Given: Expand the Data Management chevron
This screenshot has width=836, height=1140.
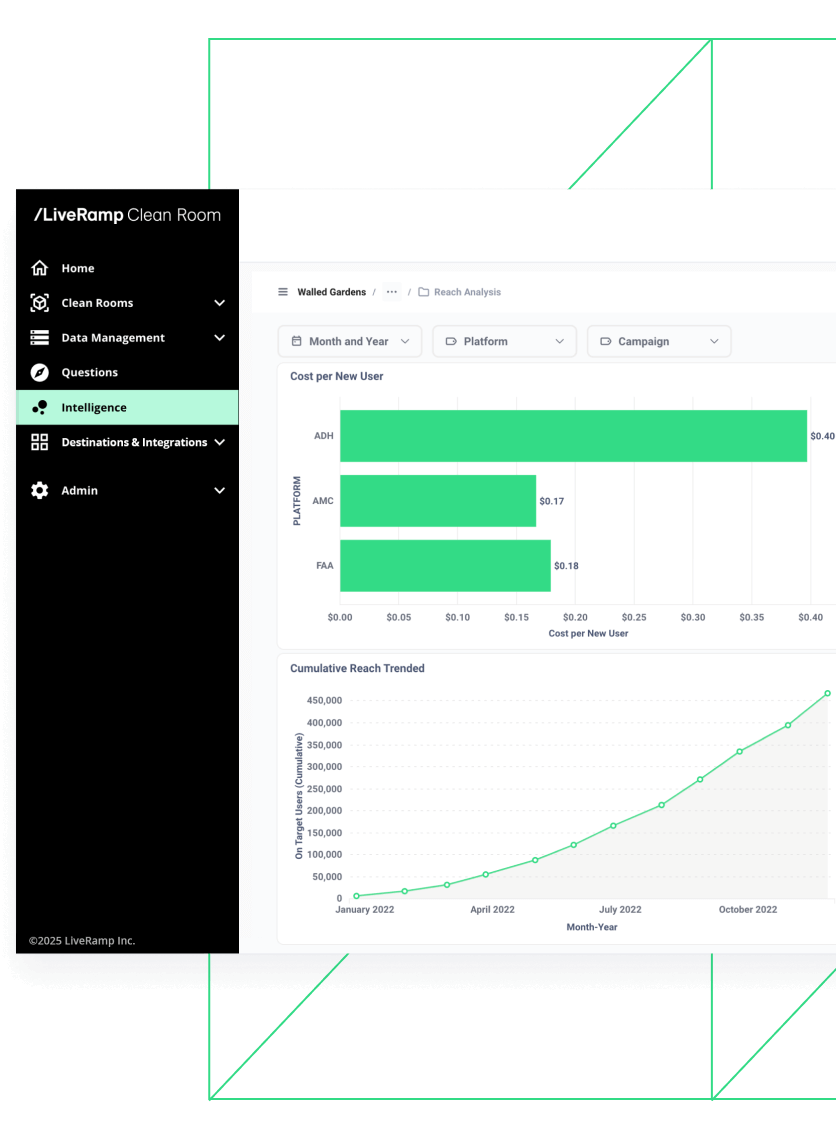Looking at the screenshot, I should (x=220, y=338).
